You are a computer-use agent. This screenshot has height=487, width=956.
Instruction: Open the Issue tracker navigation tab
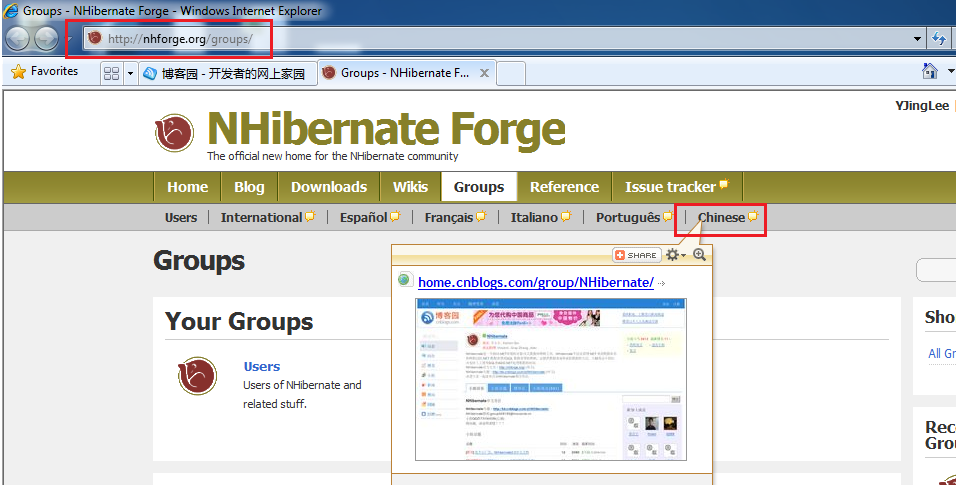(x=669, y=187)
